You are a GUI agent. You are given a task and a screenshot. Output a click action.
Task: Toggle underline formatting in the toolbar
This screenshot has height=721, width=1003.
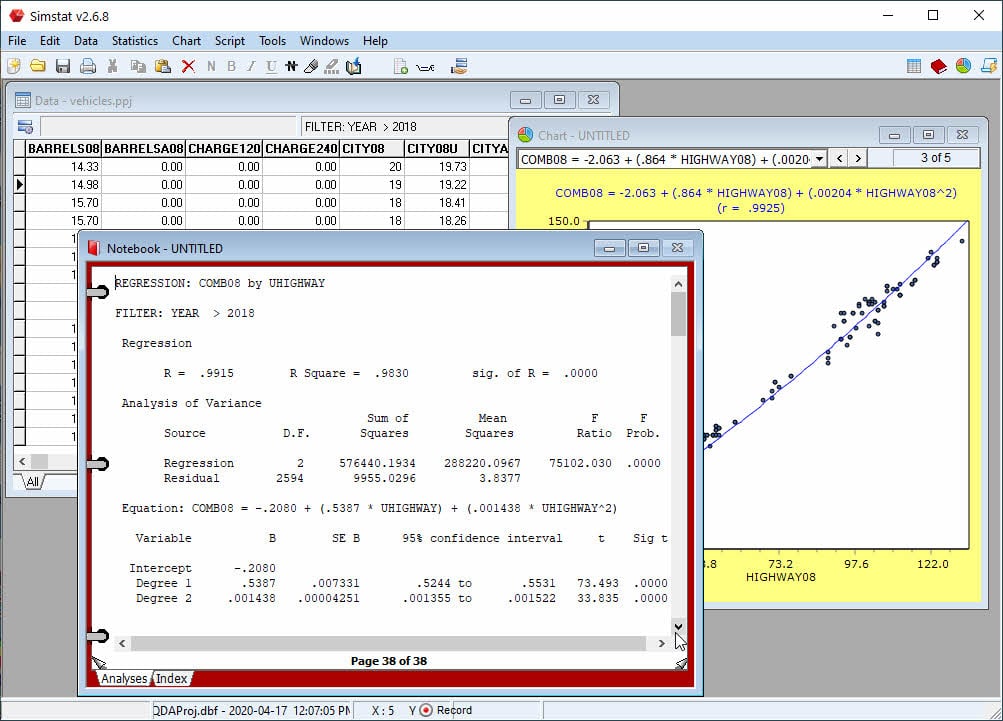click(271, 66)
